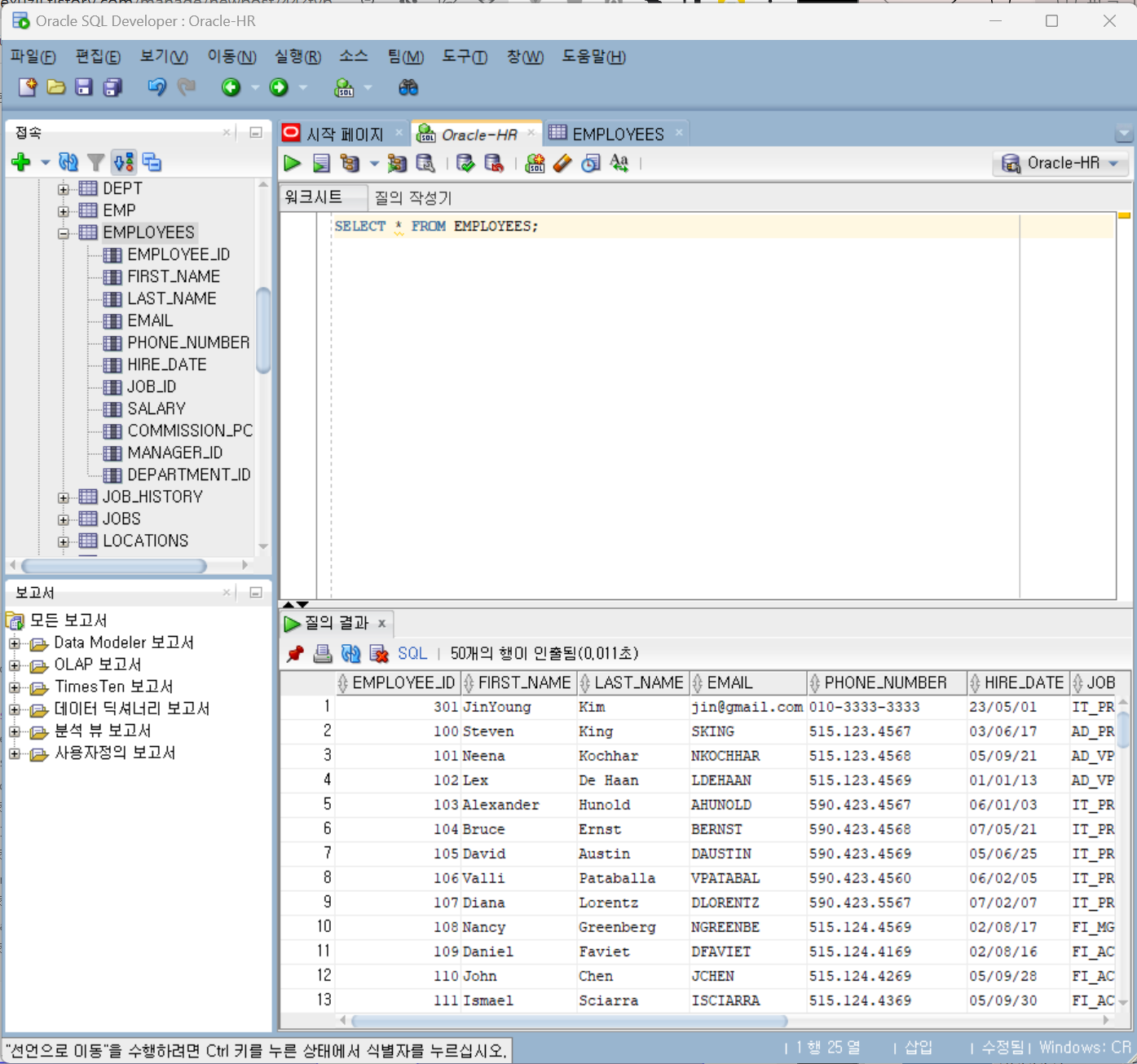
Task: Select SALARY column in tree
Action: [156, 408]
